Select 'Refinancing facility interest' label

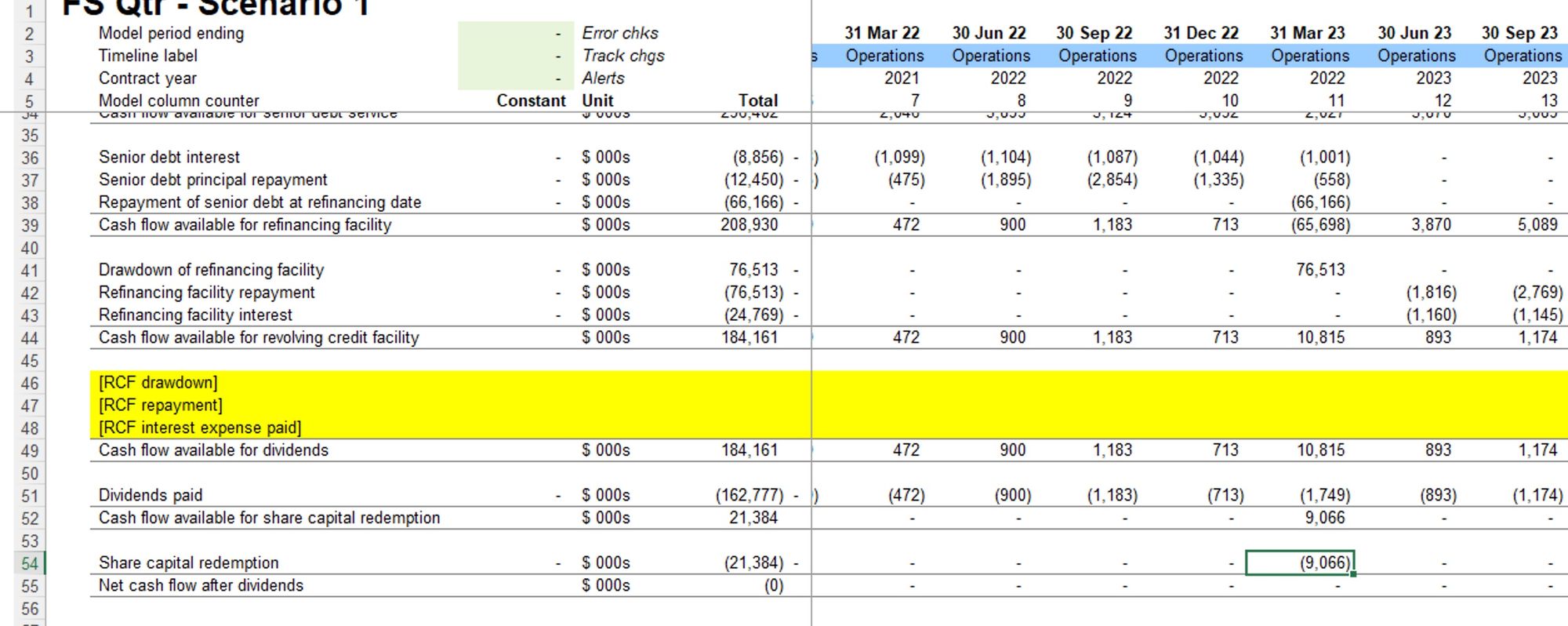[195, 315]
